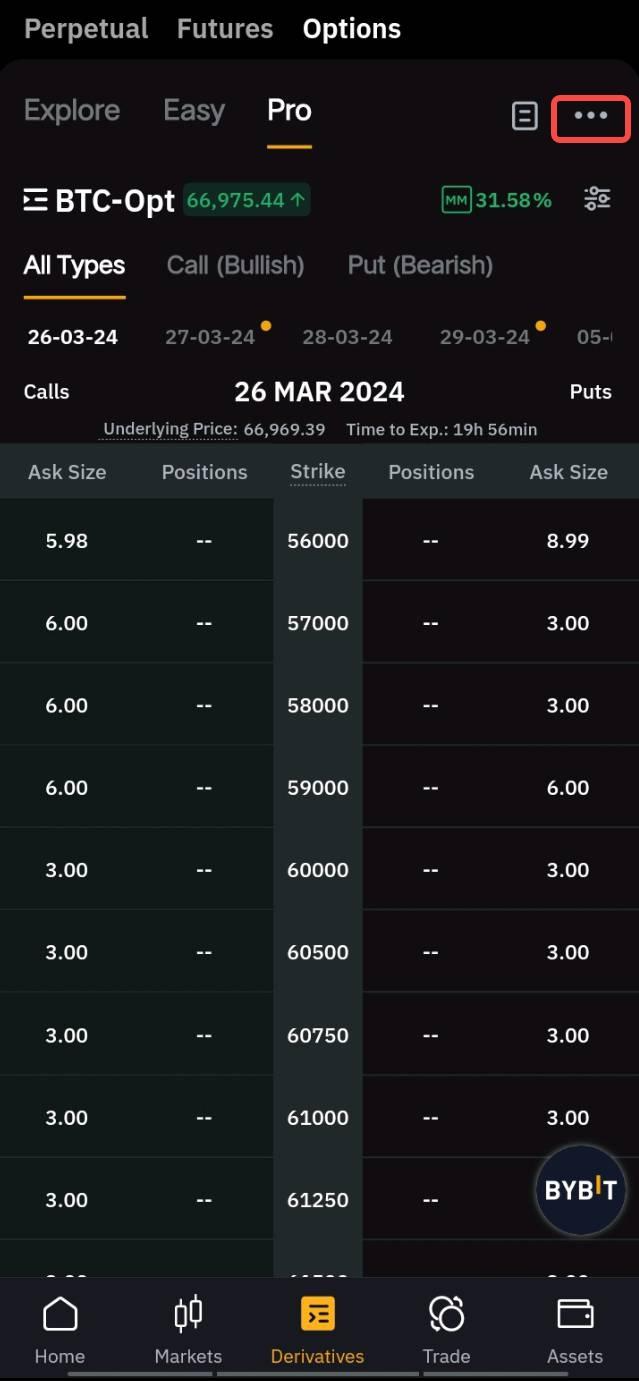This screenshot has height=1381, width=639.
Task: Switch to the Perpetual tab
Action: 86,29
